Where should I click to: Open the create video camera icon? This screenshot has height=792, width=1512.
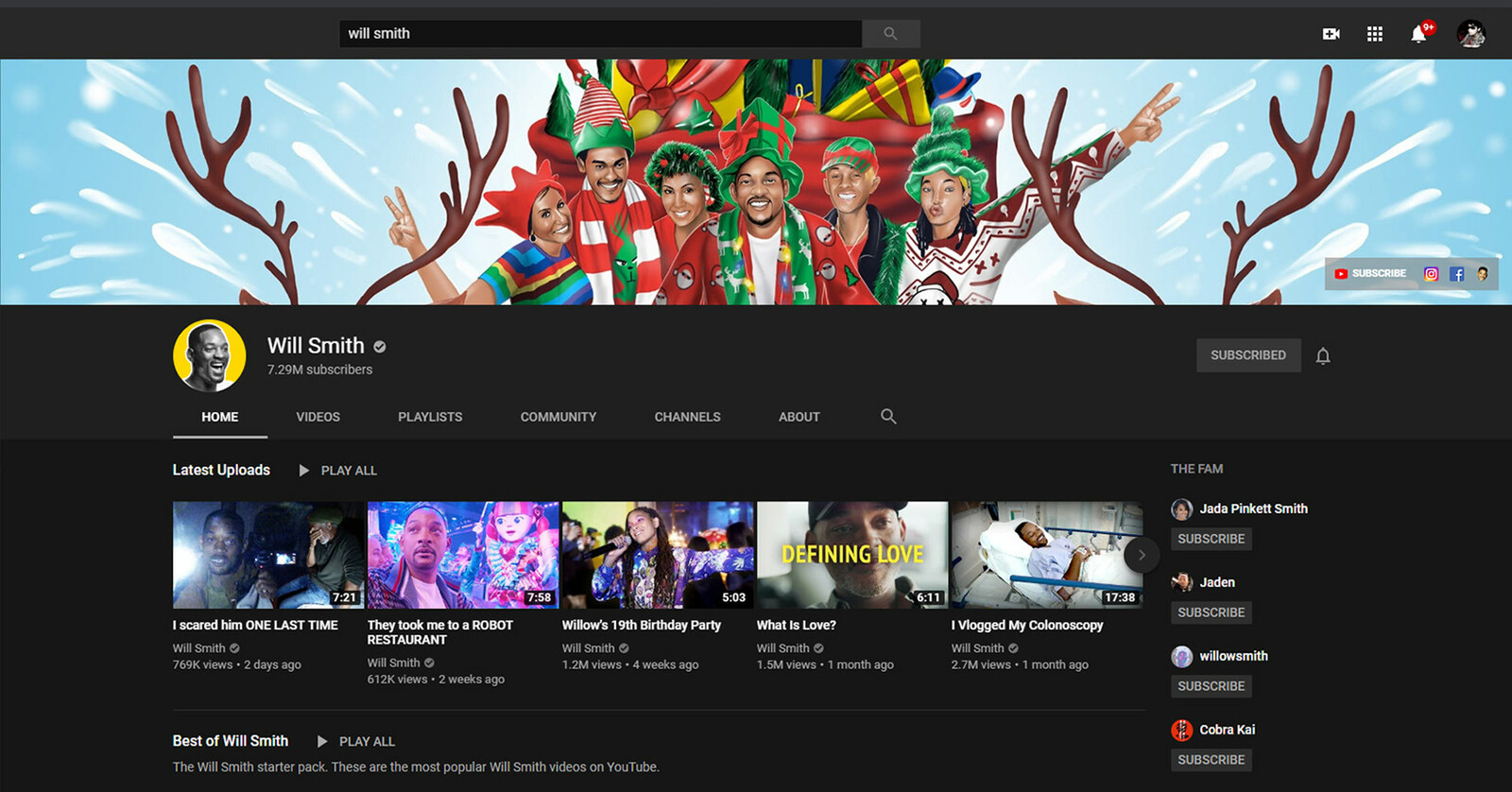coord(1331,34)
